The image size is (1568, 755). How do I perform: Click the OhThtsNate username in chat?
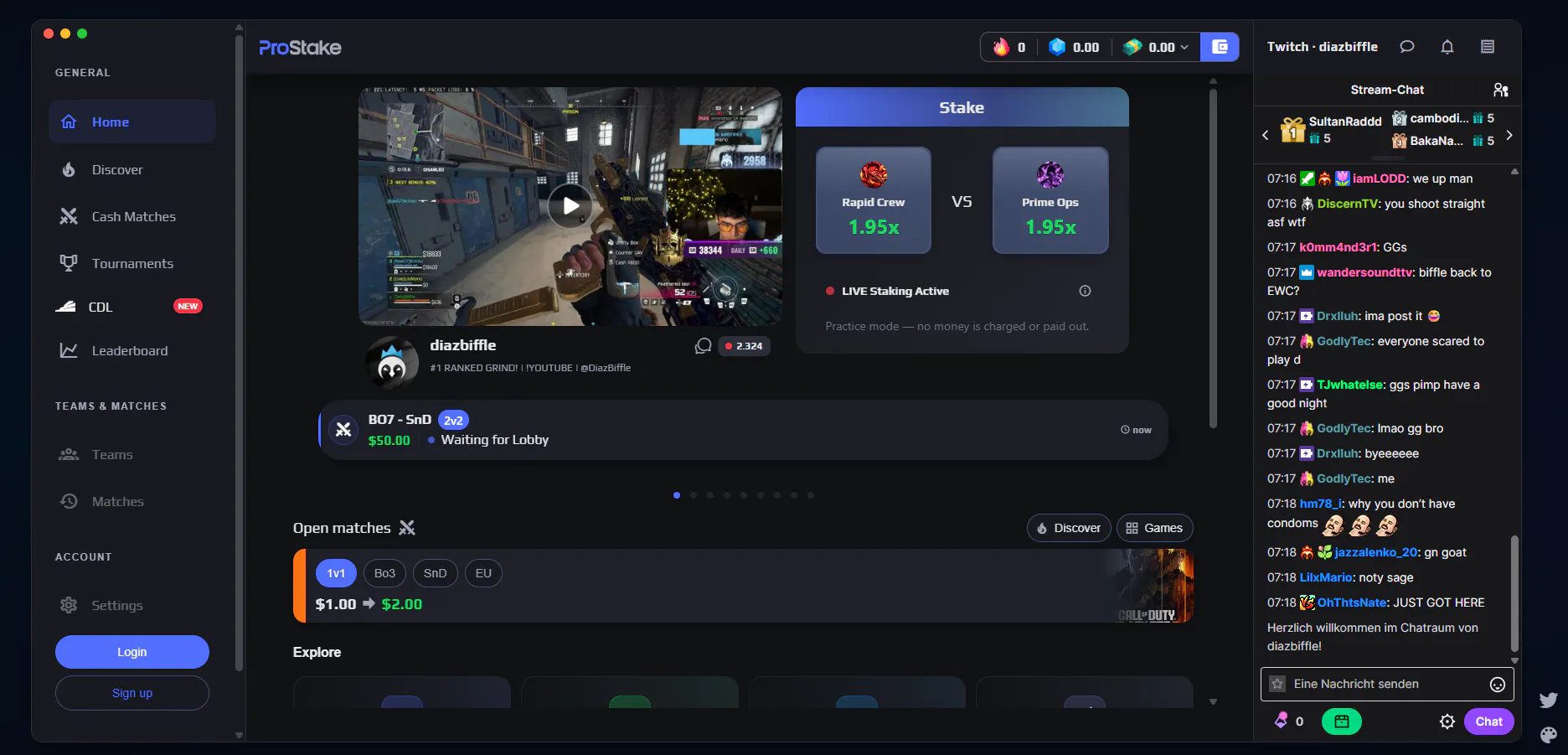pyautogui.click(x=1352, y=602)
